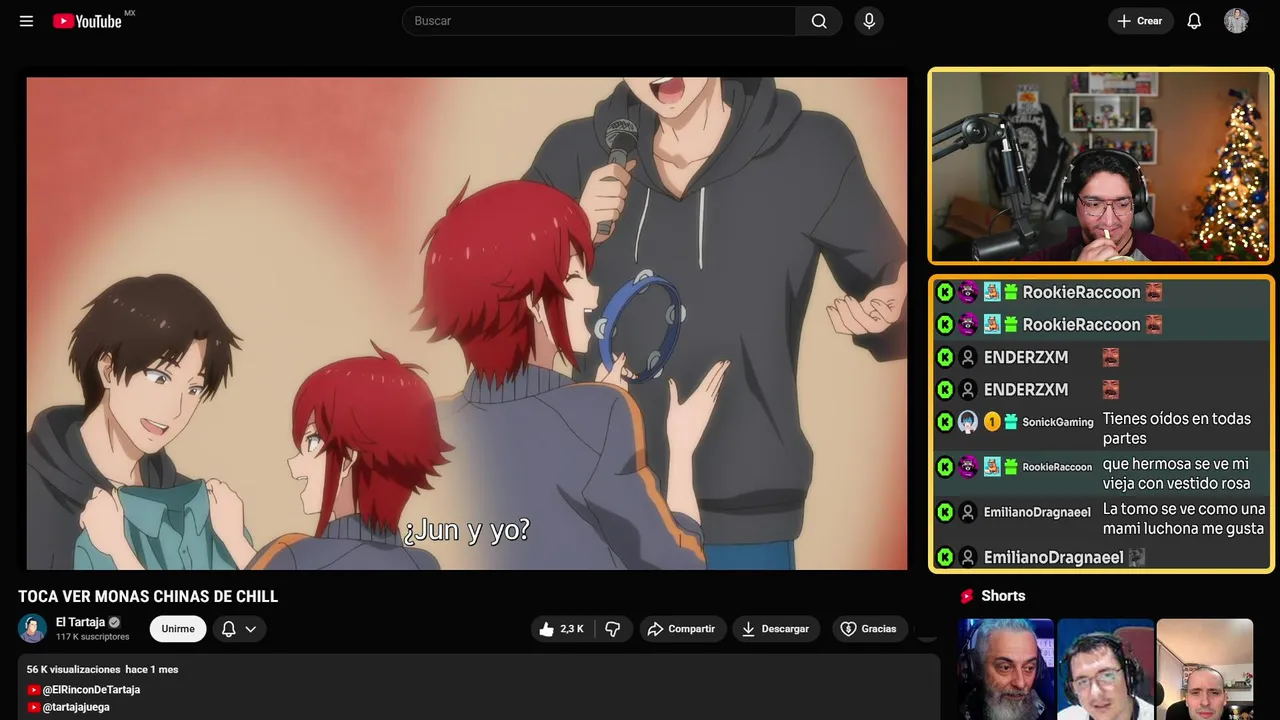
Task: Click second ENDERZXM username in chat
Action: pos(1026,389)
